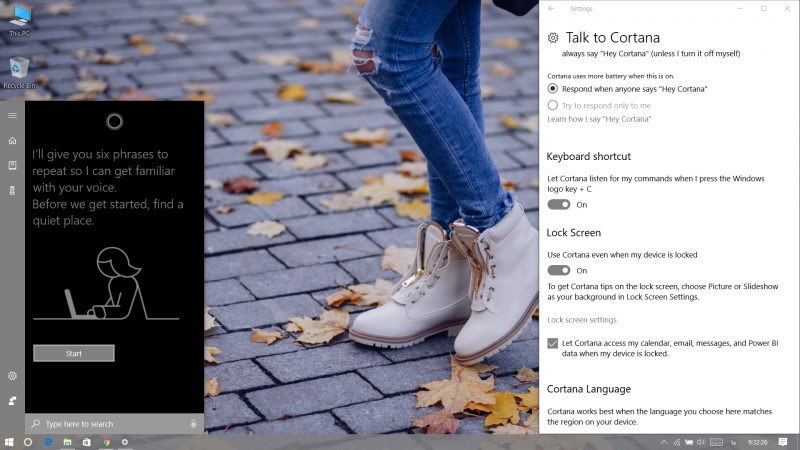Click the Keyboard shortcut heading

588,157
